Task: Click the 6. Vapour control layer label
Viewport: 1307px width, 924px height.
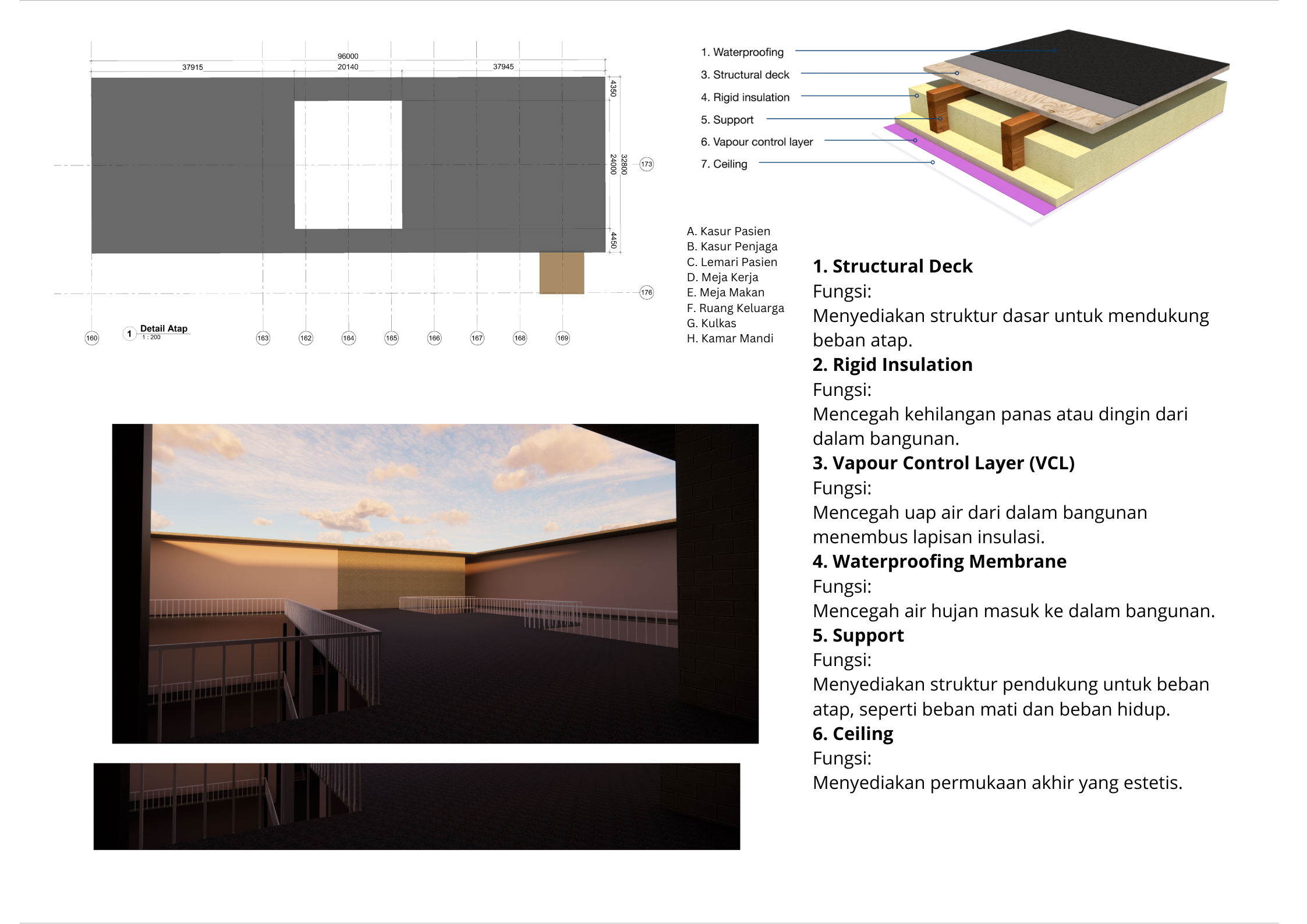Action: pyautogui.click(x=757, y=141)
